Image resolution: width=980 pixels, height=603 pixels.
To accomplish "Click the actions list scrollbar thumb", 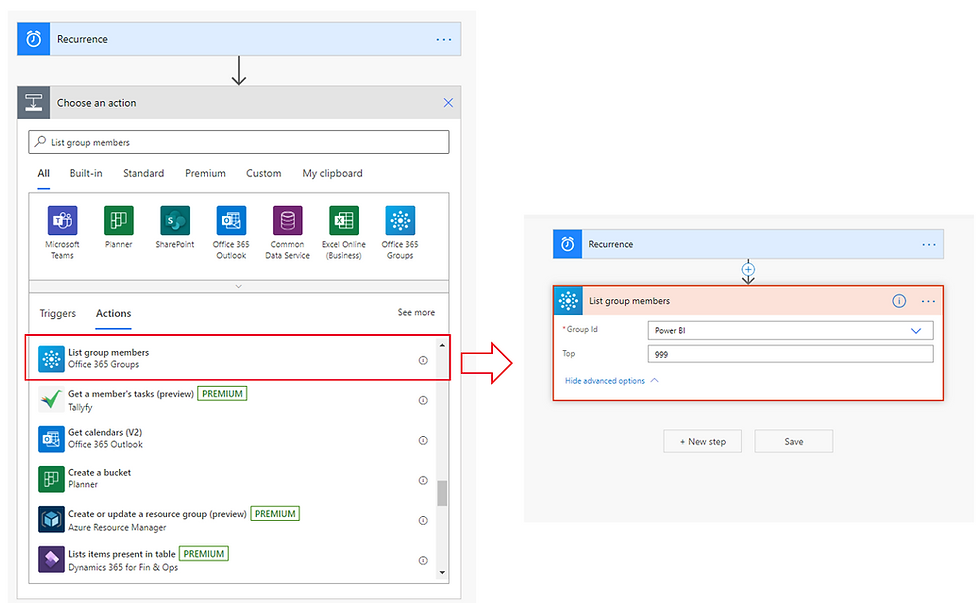I will coord(442,493).
